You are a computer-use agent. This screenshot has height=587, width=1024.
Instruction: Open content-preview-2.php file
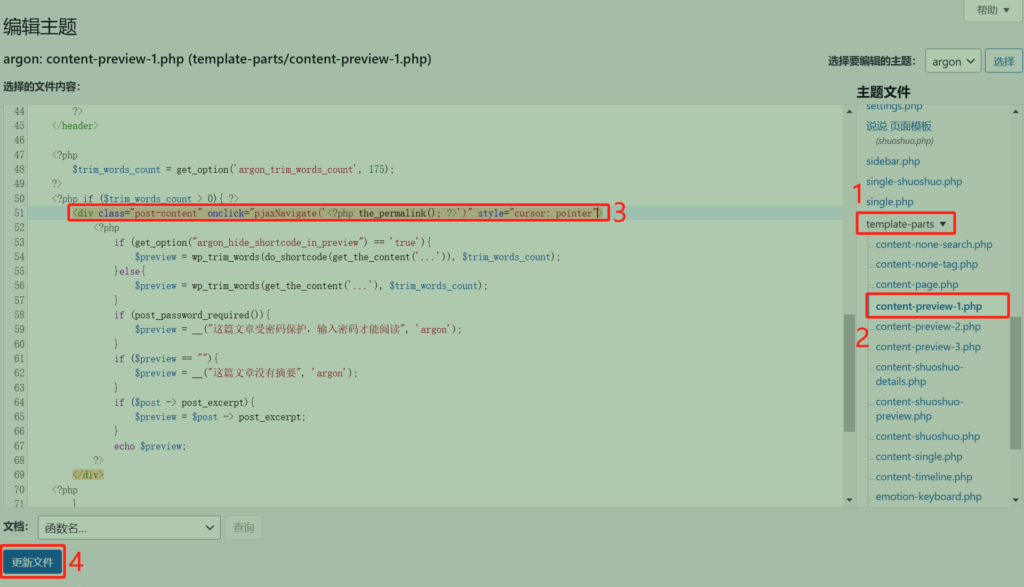[928, 327]
